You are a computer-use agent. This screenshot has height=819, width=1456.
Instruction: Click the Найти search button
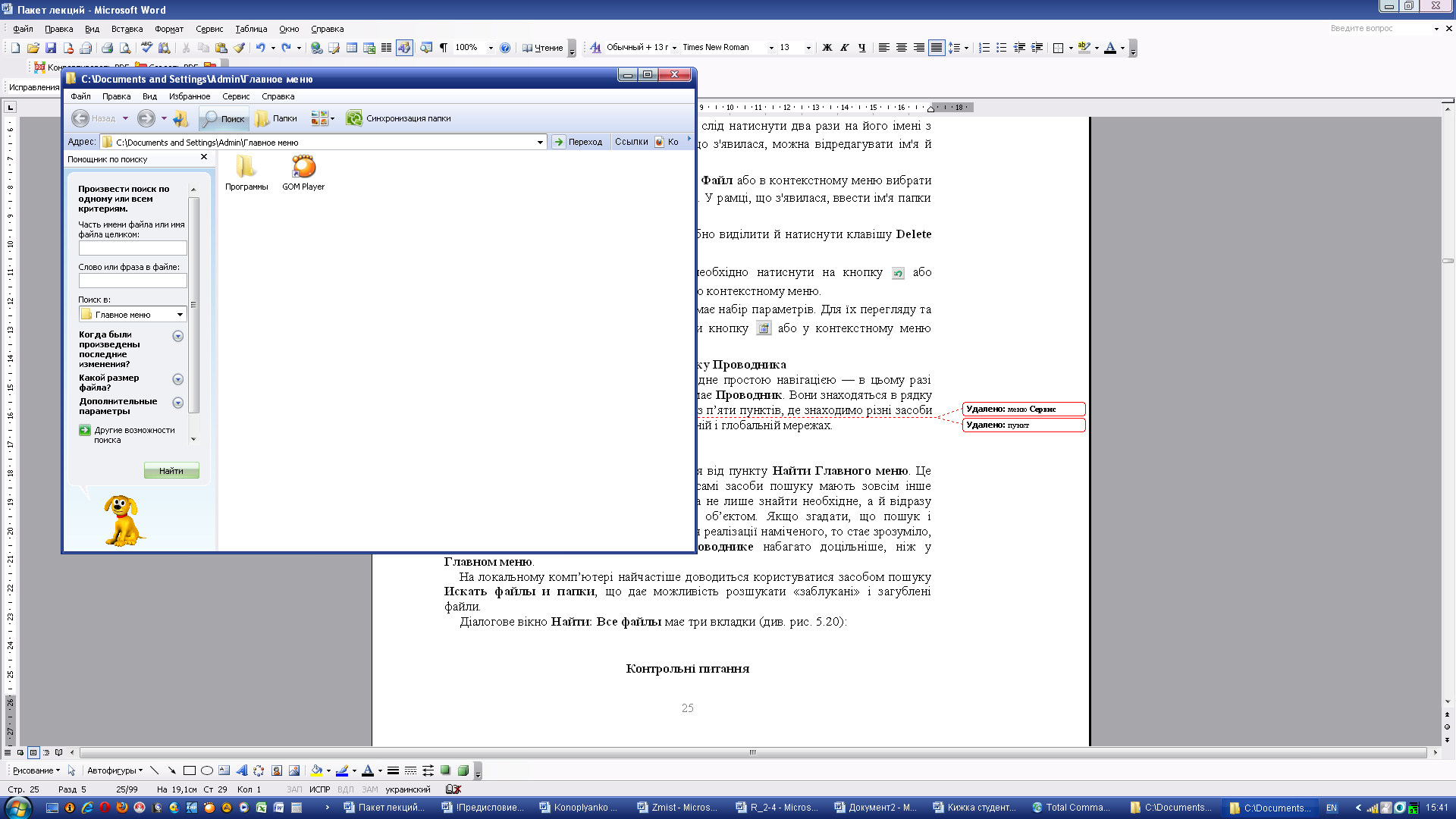click(x=171, y=471)
